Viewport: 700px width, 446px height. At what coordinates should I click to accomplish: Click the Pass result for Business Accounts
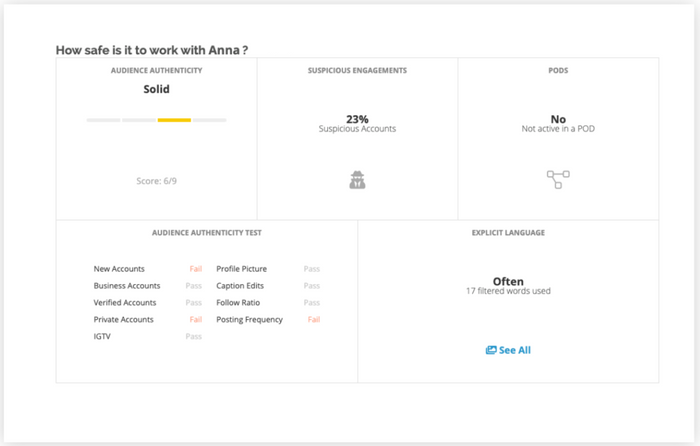pos(194,286)
